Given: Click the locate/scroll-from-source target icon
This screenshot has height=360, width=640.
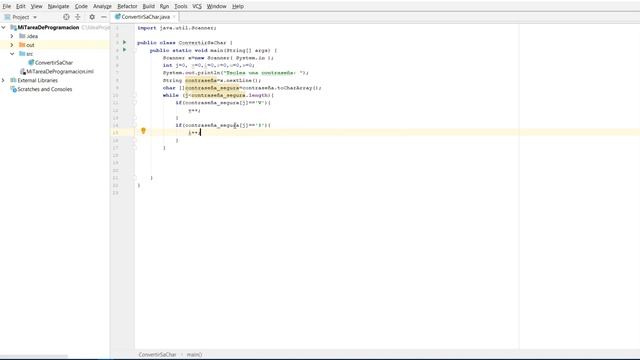Looking at the screenshot, I should [66, 17].
